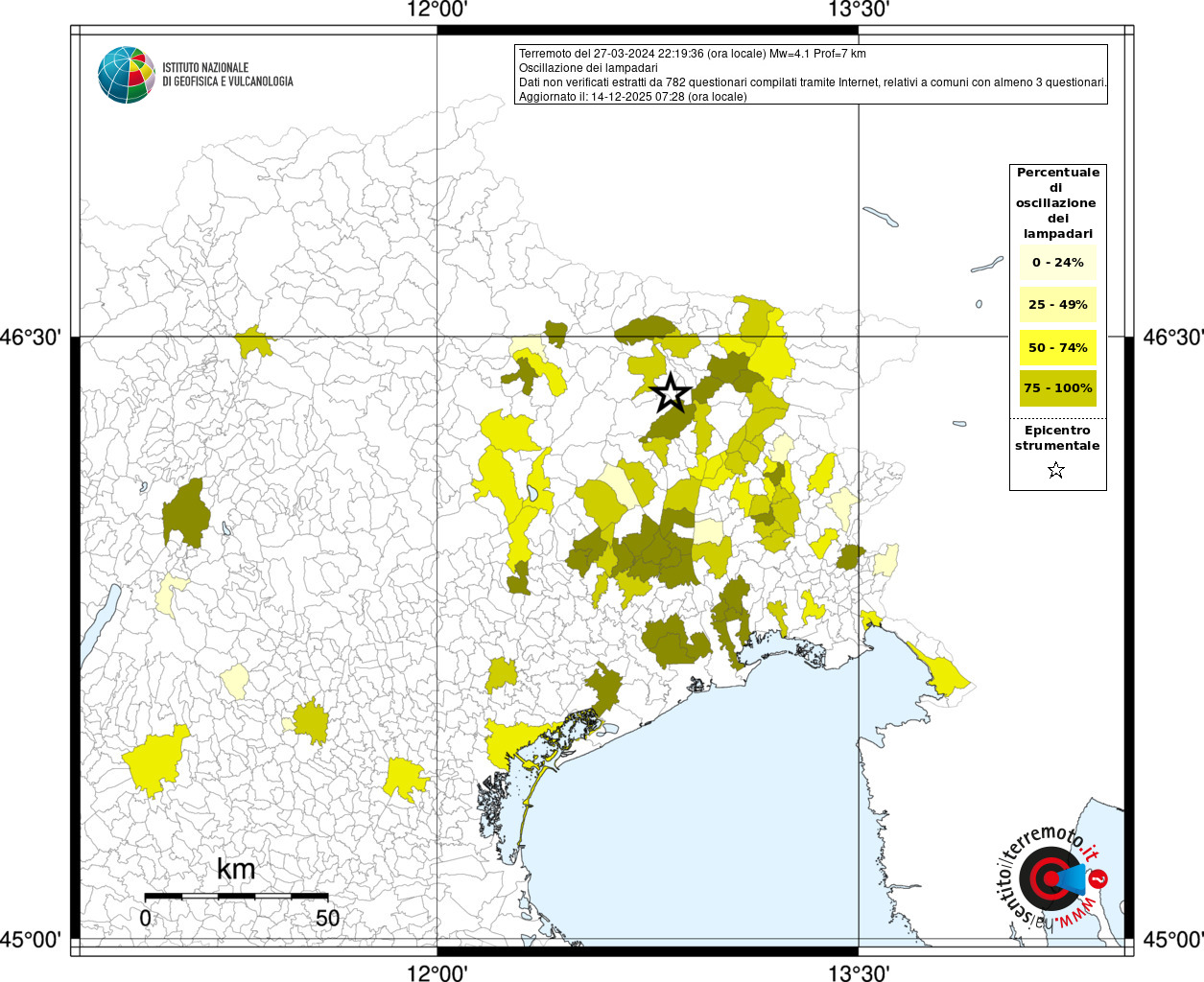Viewport: 1204px width, 982px height.
Task: Select the 25 - 49% legend swatch
Action: tap(1058, 305)
